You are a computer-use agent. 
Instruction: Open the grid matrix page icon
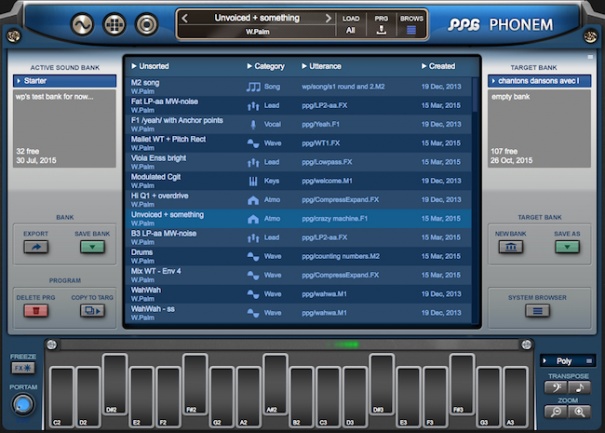(x=115, y=24)
